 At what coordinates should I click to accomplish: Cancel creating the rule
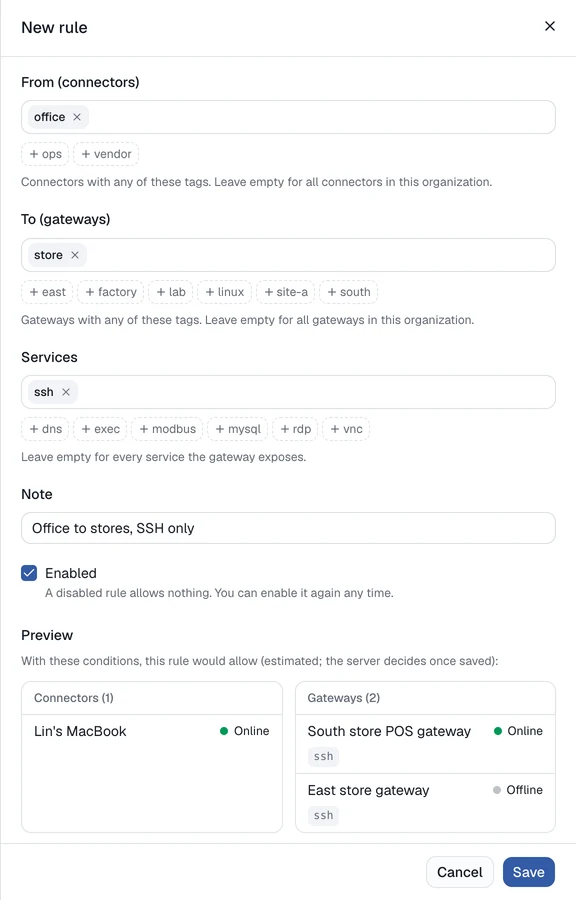pos(460,872)
